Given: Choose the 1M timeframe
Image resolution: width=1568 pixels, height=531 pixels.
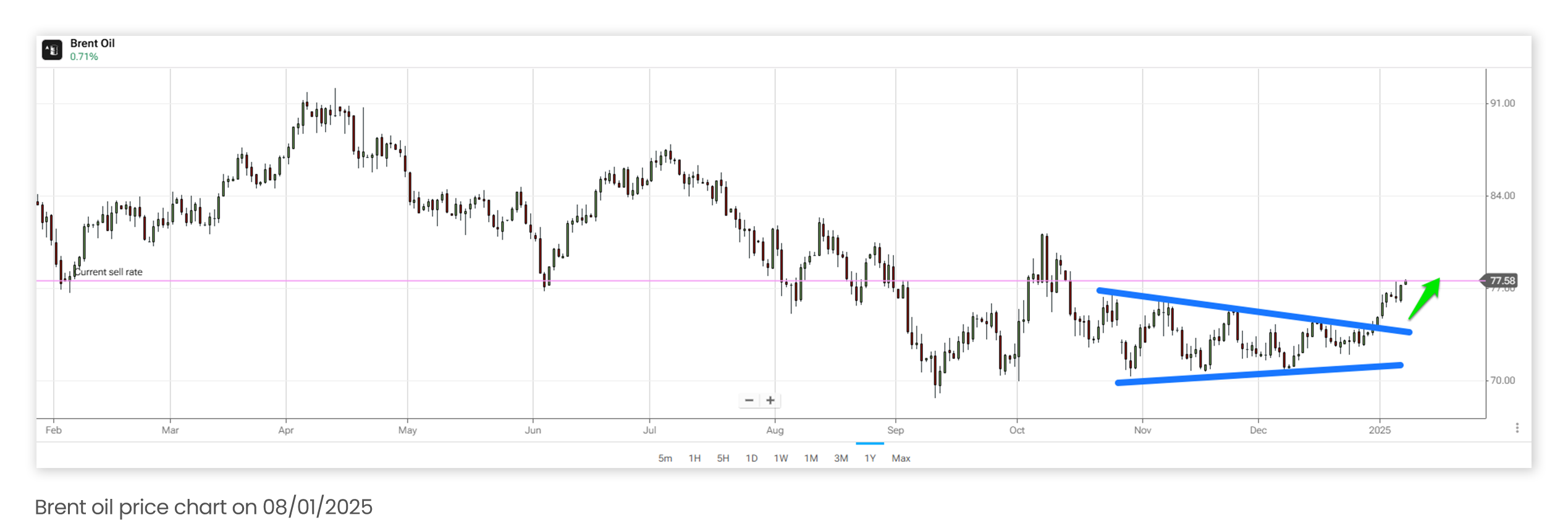Looking at the screenshot, I should click(x=811, y=458).
